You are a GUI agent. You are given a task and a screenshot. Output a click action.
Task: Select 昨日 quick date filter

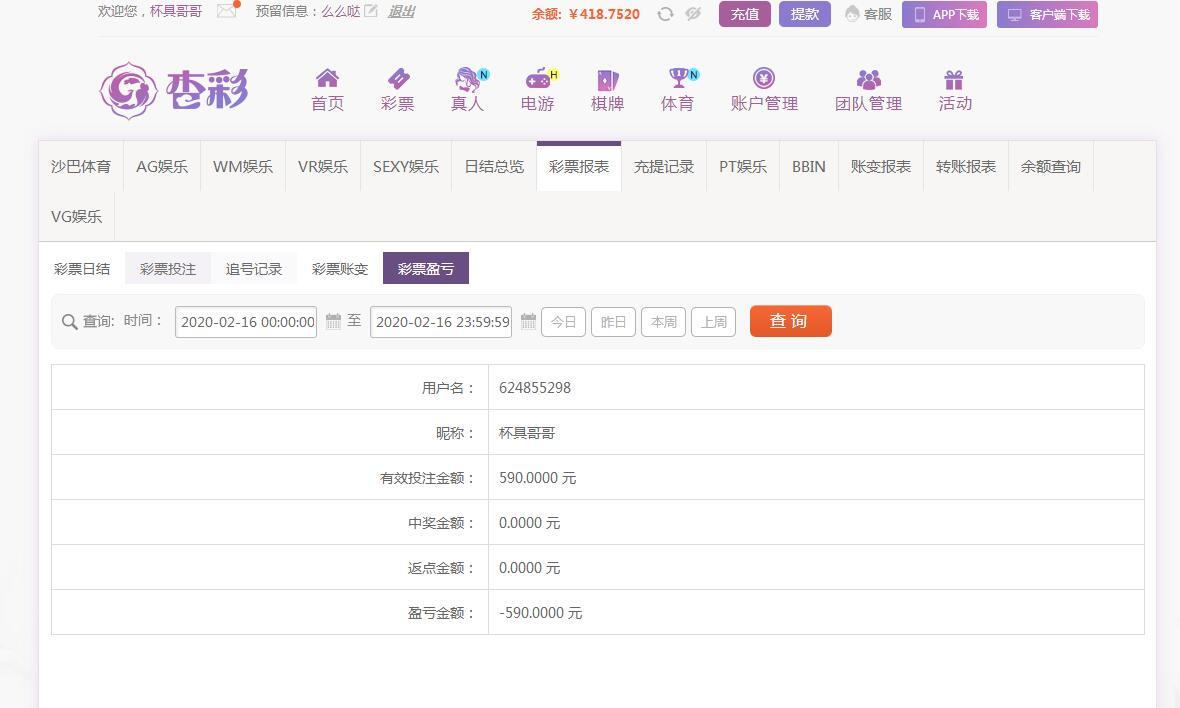613,322
